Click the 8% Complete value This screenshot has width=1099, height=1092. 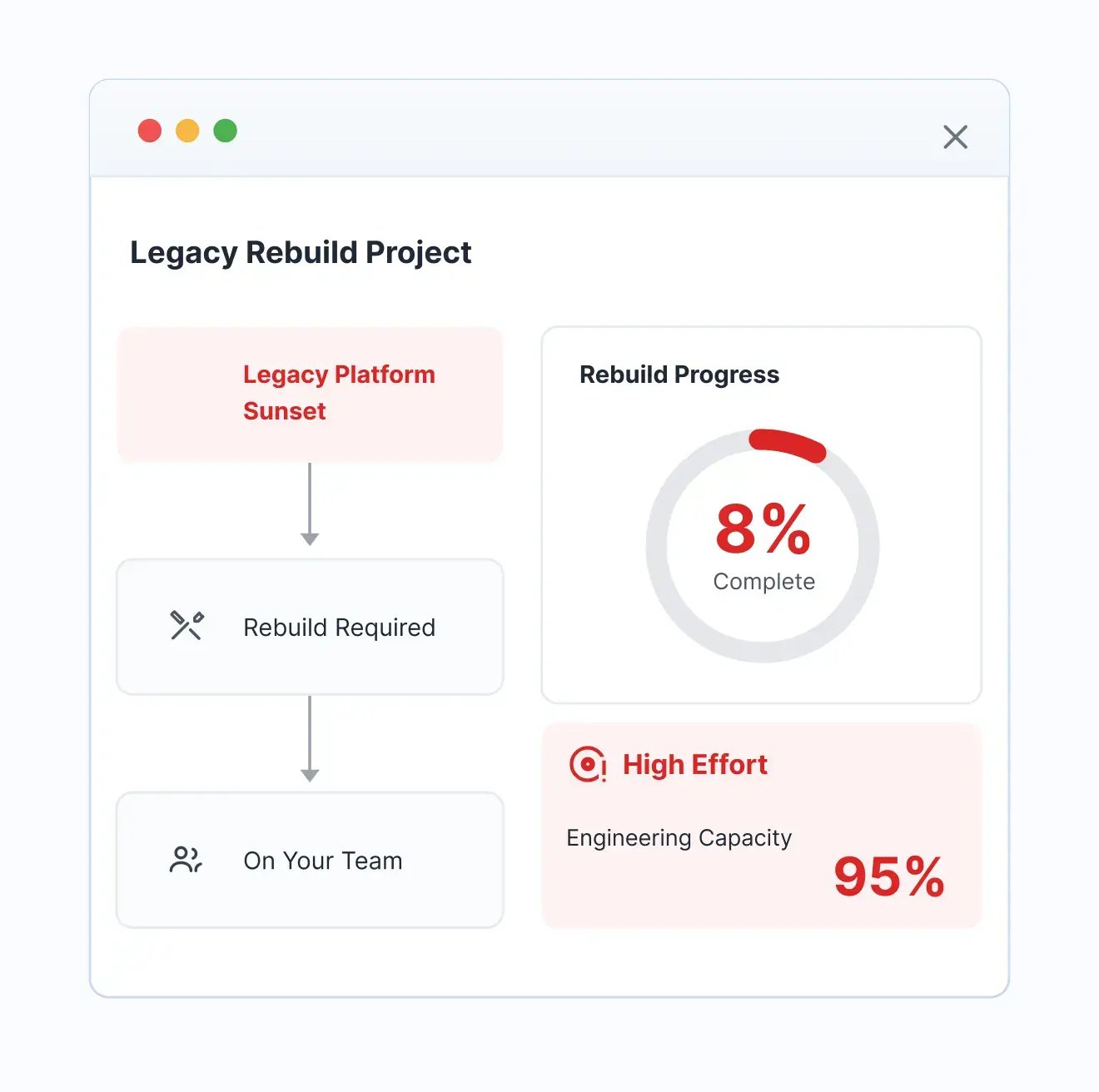pyautogui.click(x=763, y=546)
